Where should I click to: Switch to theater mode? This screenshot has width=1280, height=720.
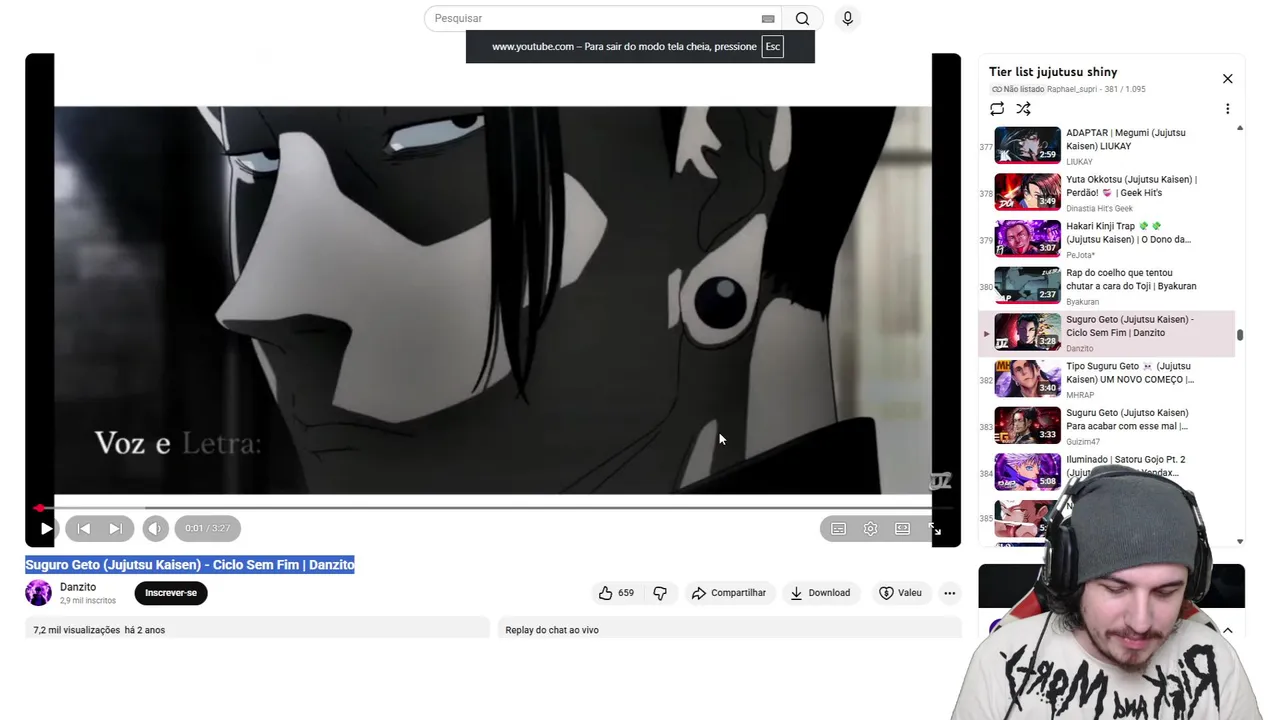902,528
